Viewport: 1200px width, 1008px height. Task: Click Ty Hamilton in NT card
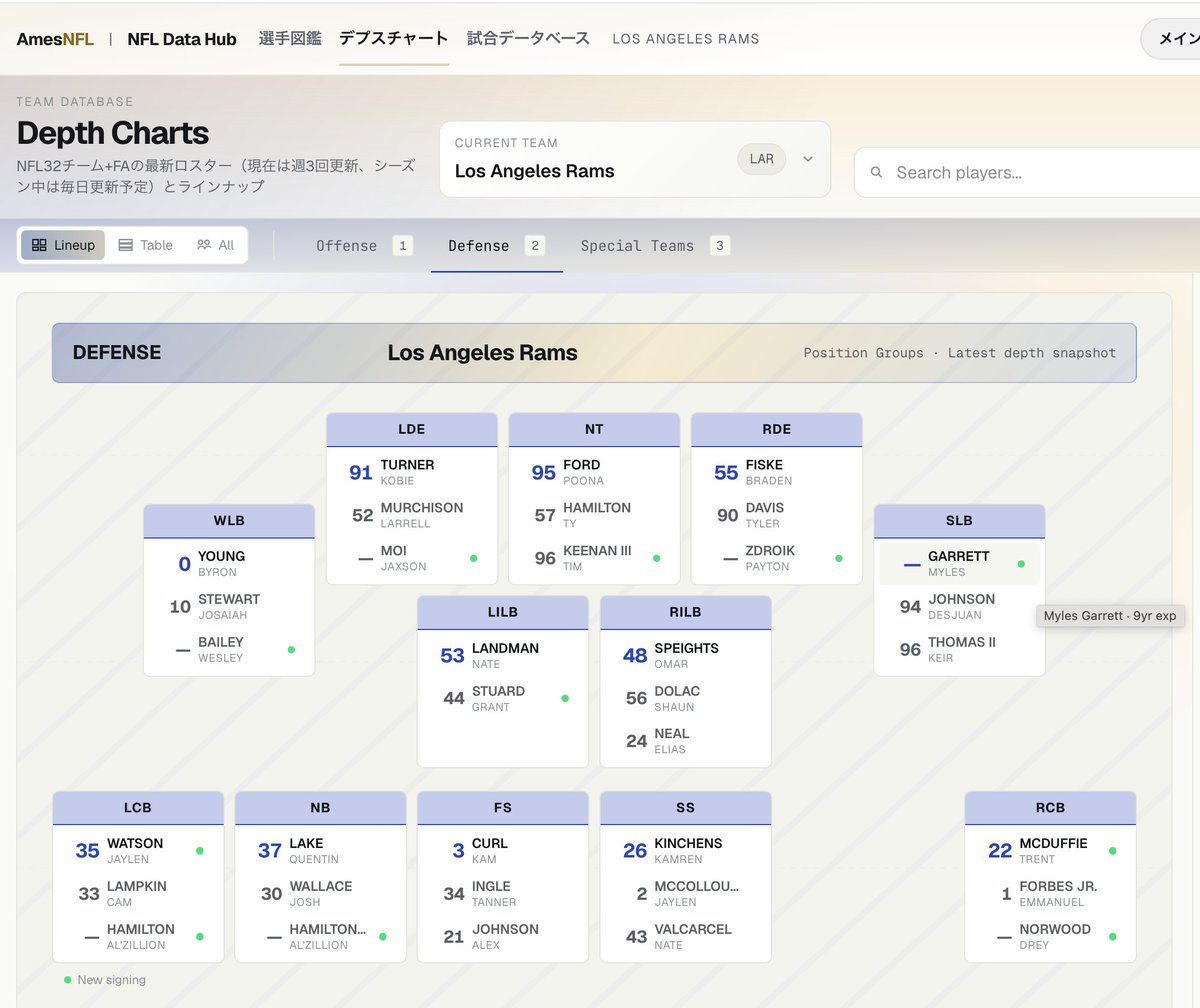point(594,515)
